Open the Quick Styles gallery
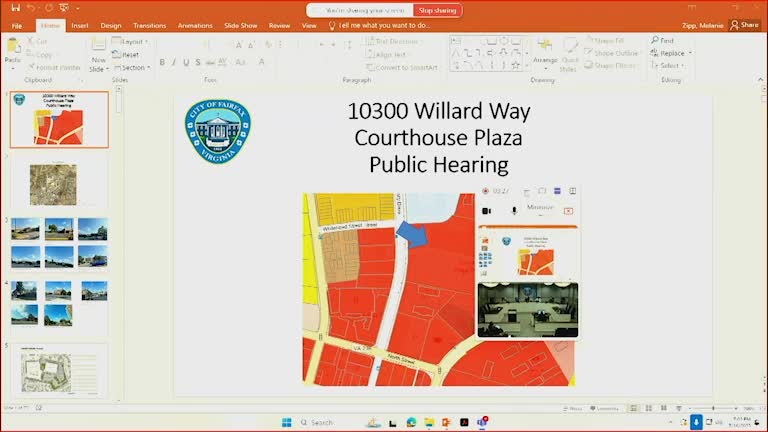The image size is (768, 432). click(x=570, y=55)
